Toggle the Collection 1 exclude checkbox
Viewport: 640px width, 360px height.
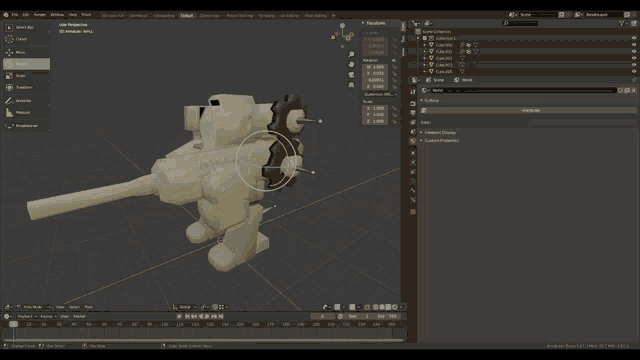pyautogui.click(x=424, y=38)
